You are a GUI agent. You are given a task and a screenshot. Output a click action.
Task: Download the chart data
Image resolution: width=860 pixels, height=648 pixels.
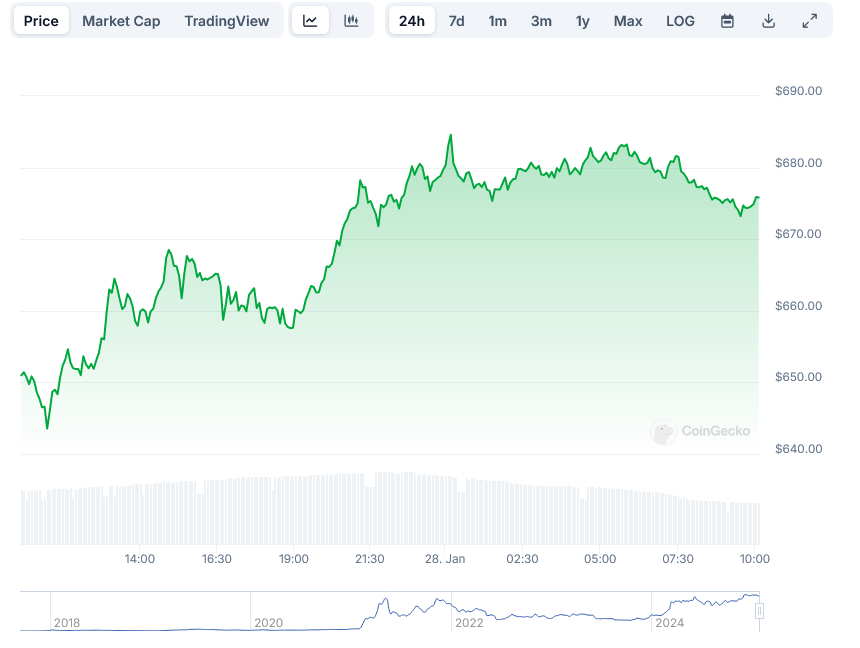pos(768,21)
